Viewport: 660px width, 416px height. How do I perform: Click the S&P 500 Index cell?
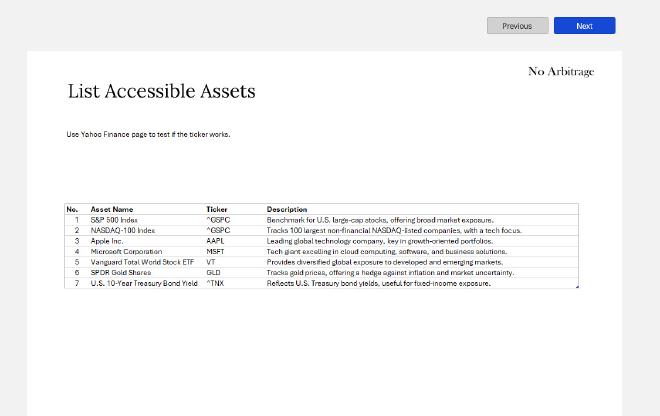point(114,220)
